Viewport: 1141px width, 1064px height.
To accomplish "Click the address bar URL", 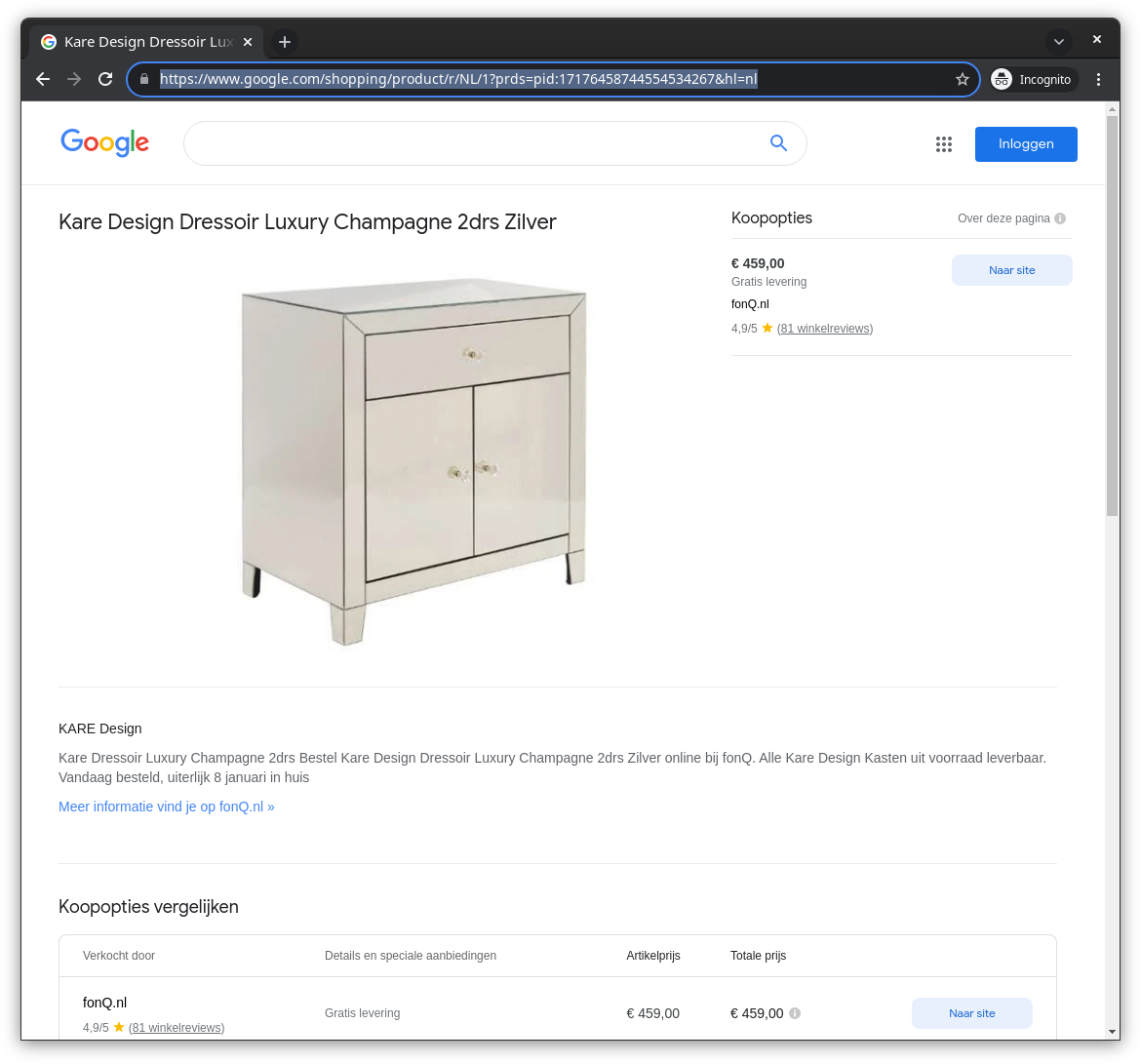I will click(x=458, y=79).
